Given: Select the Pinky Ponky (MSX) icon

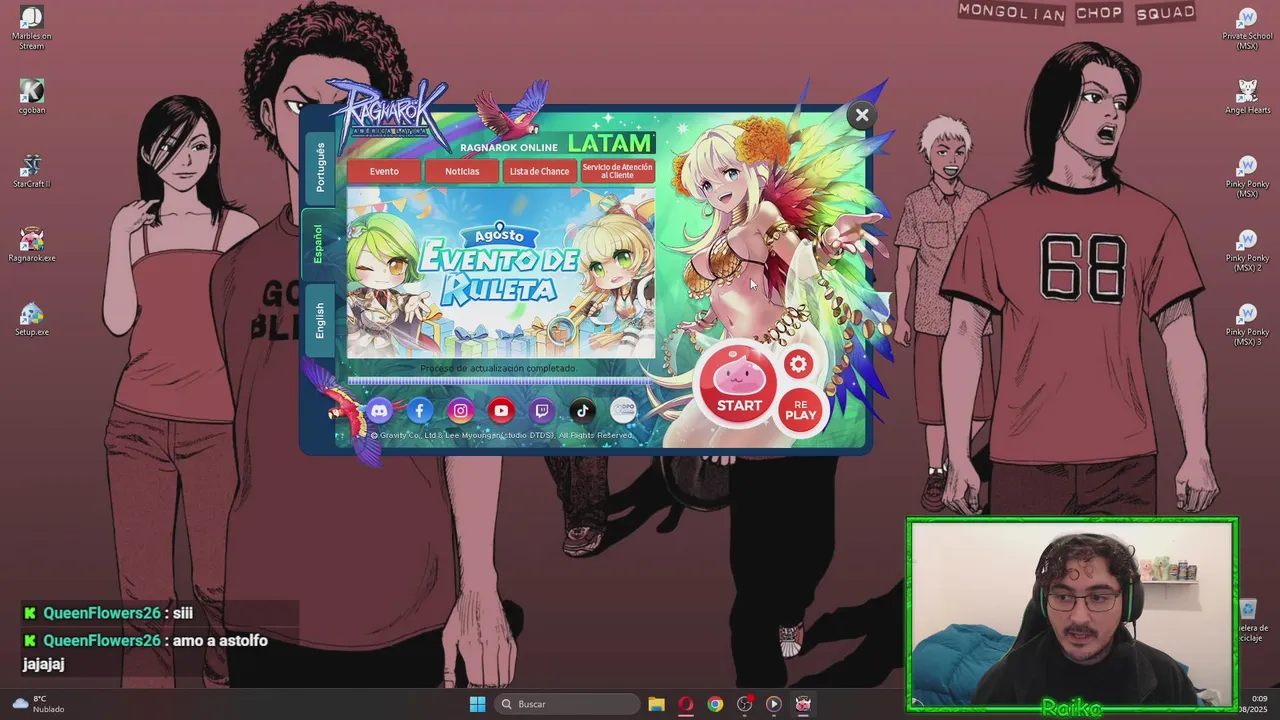Looking at the screenshot, I should [x=1247, y=176].
